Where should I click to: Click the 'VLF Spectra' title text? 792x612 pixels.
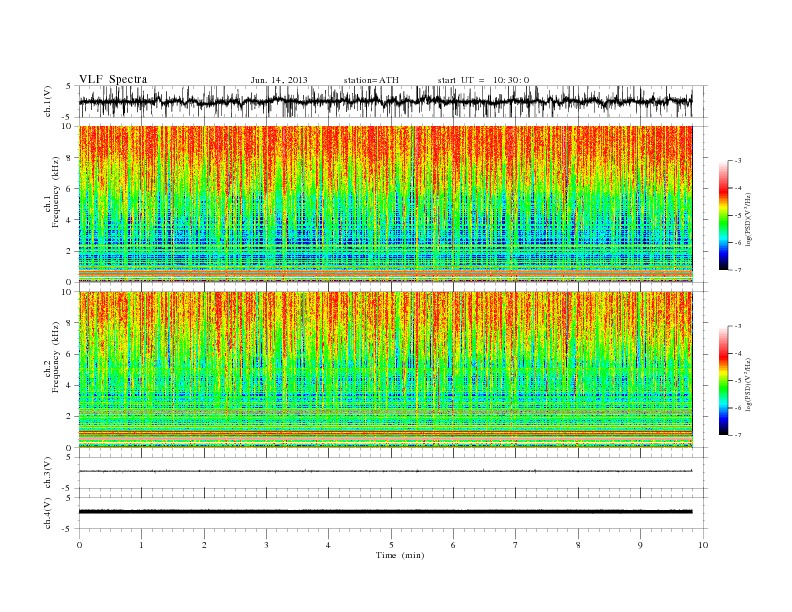[113, 79]
